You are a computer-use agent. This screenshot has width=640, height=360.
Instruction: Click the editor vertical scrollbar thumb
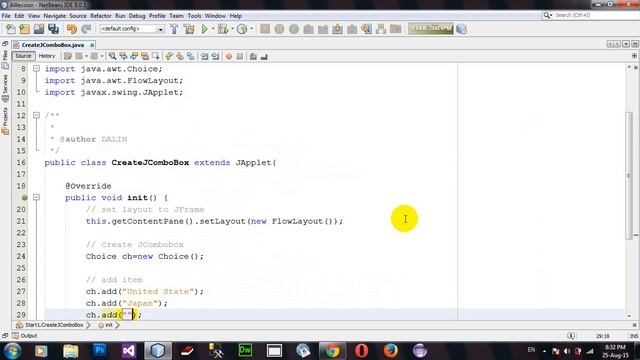(629, 176)
